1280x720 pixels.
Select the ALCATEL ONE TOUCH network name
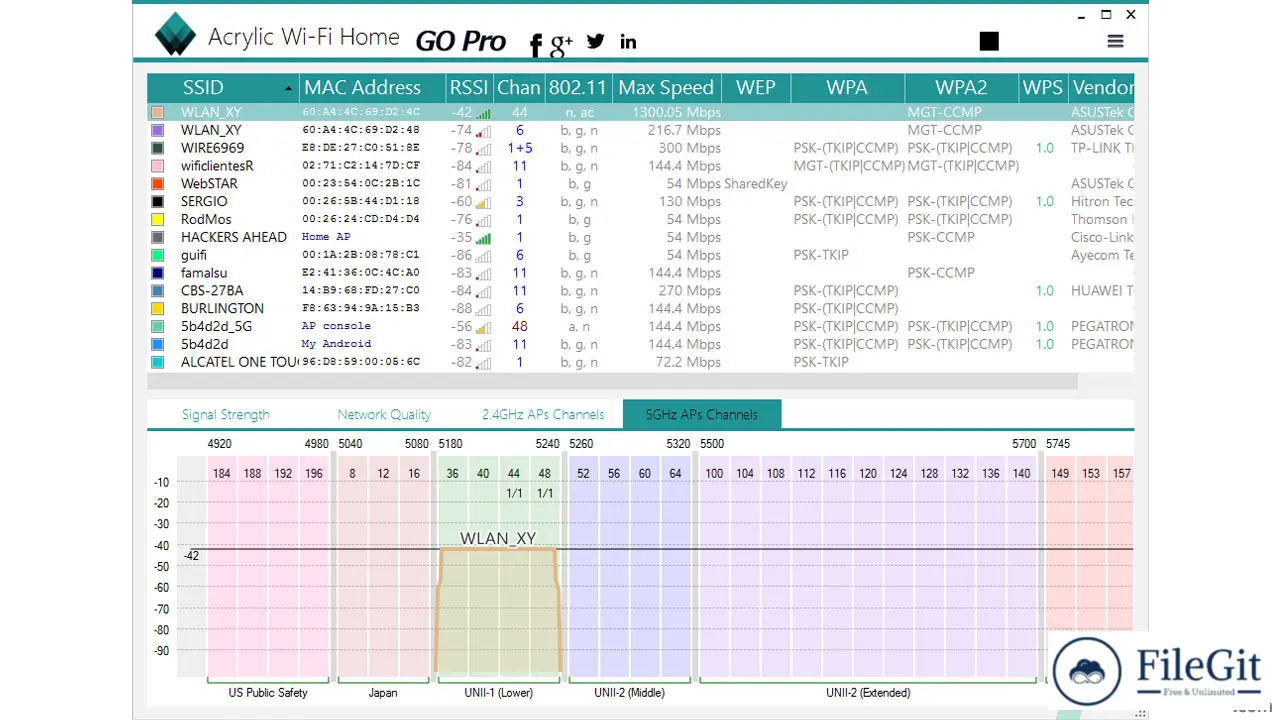239,362
